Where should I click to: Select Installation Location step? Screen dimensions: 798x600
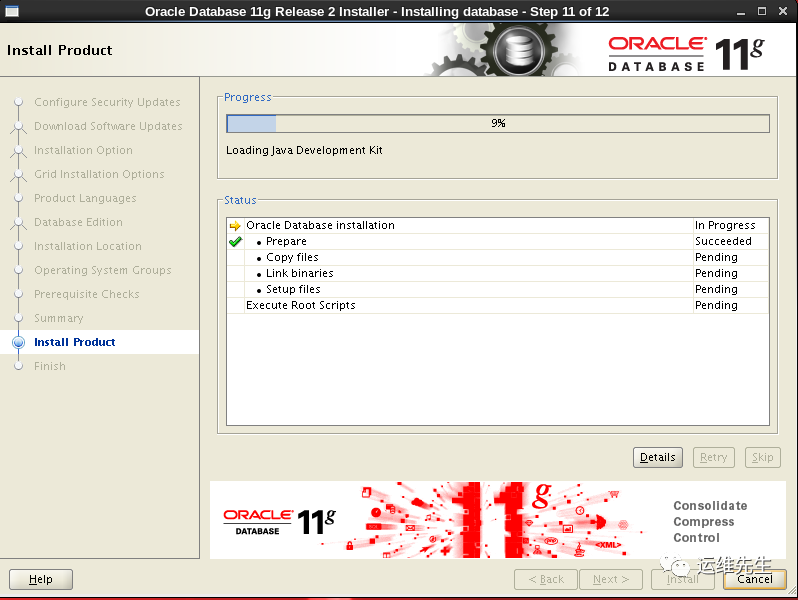point(88,246)
